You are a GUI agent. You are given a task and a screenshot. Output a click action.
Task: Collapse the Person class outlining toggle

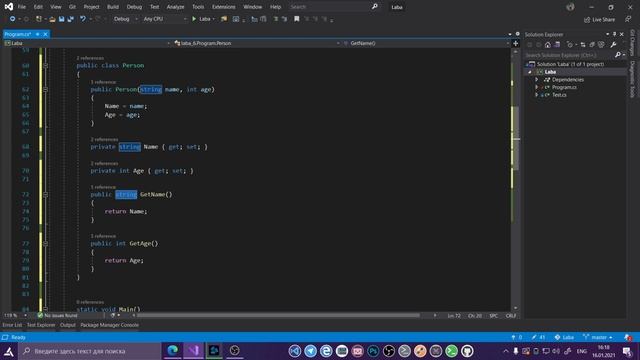tap(45, 66)
